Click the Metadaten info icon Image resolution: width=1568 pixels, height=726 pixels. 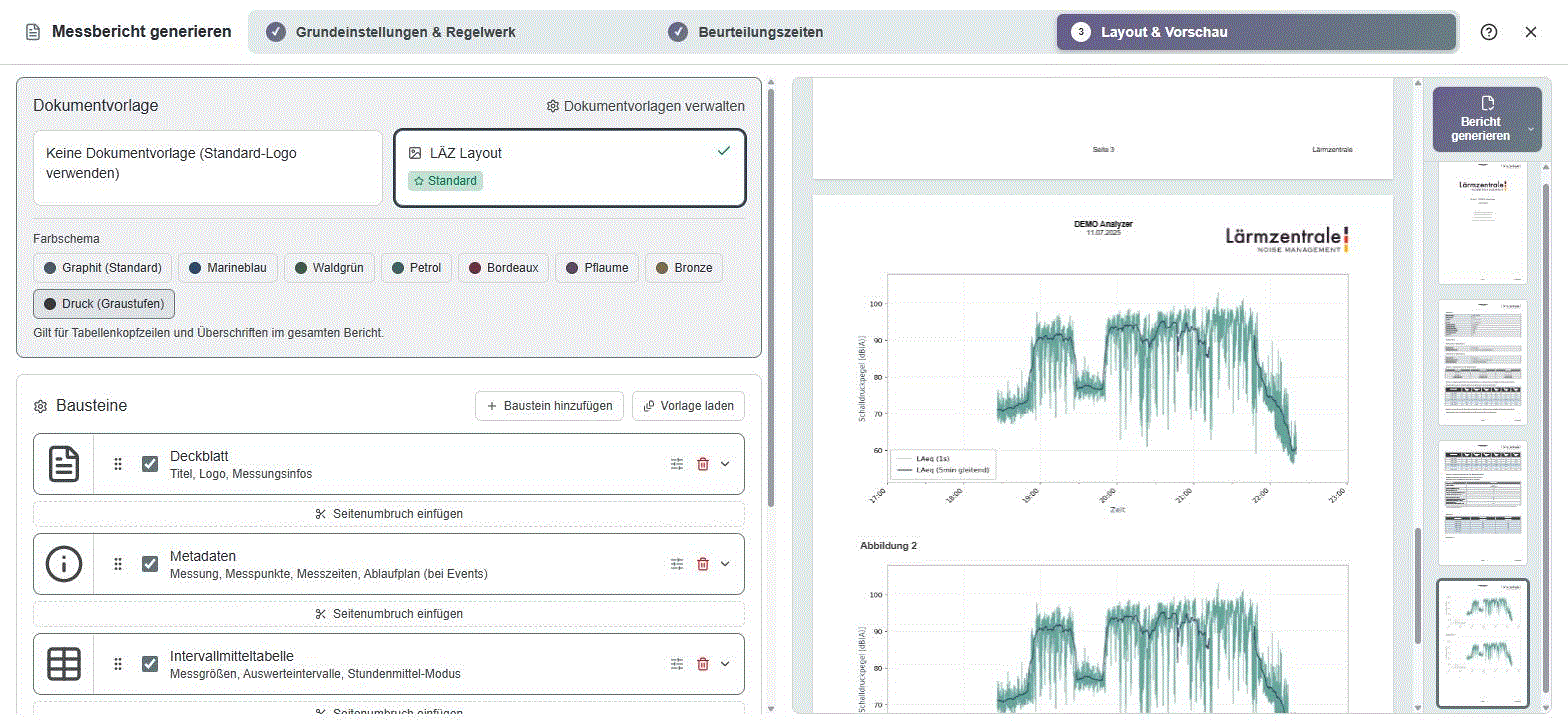64,564
